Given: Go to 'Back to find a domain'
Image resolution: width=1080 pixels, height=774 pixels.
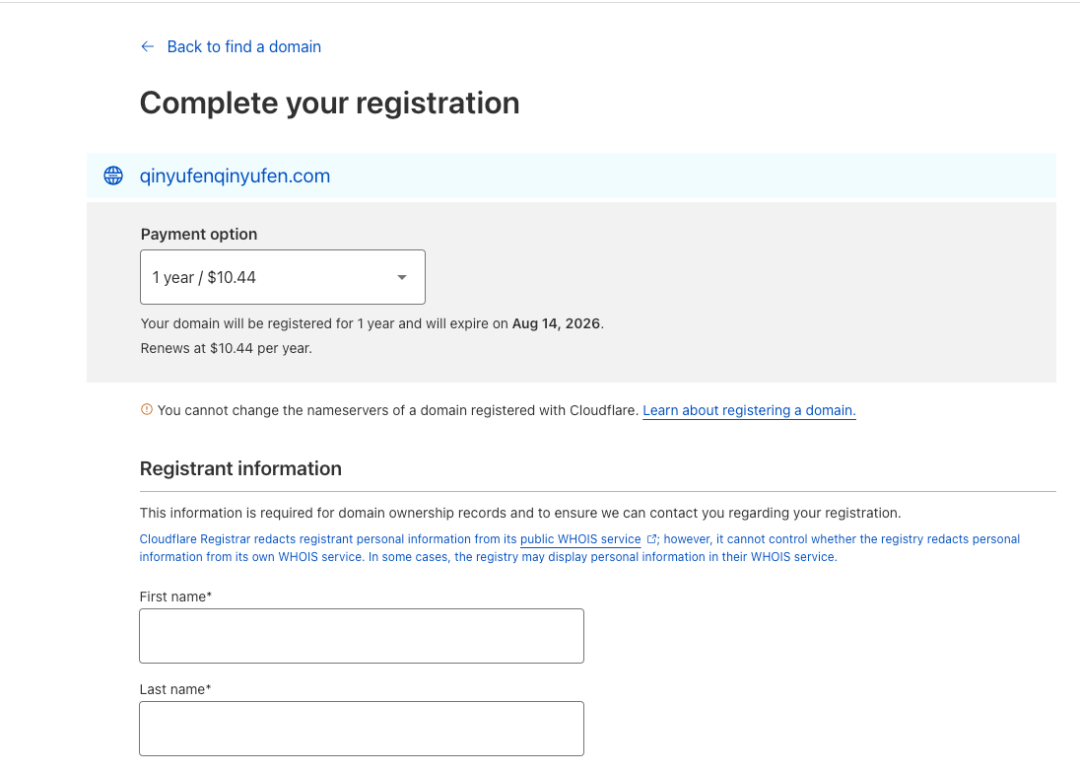Looking at the screenshot, I should [x=244, y=47].
